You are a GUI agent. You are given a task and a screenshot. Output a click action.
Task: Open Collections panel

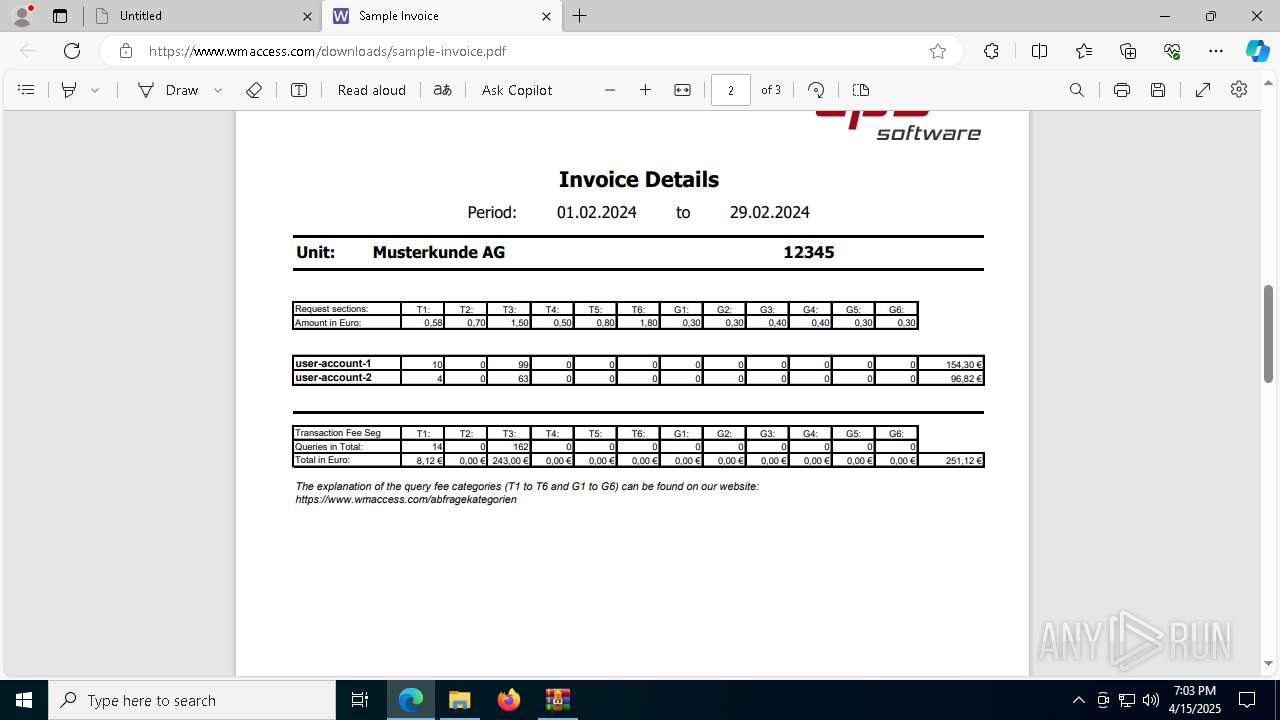click(1128, 51)
